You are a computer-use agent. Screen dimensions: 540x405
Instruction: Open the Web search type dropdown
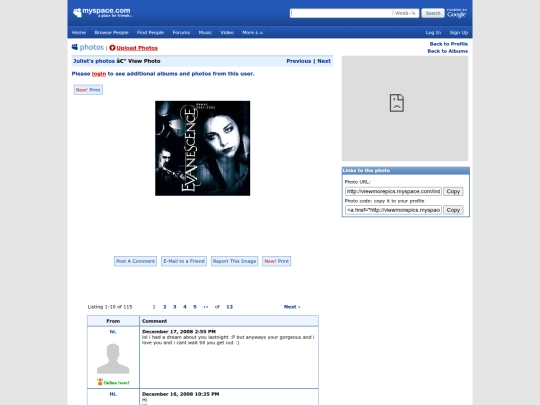[x=405, y=13]
